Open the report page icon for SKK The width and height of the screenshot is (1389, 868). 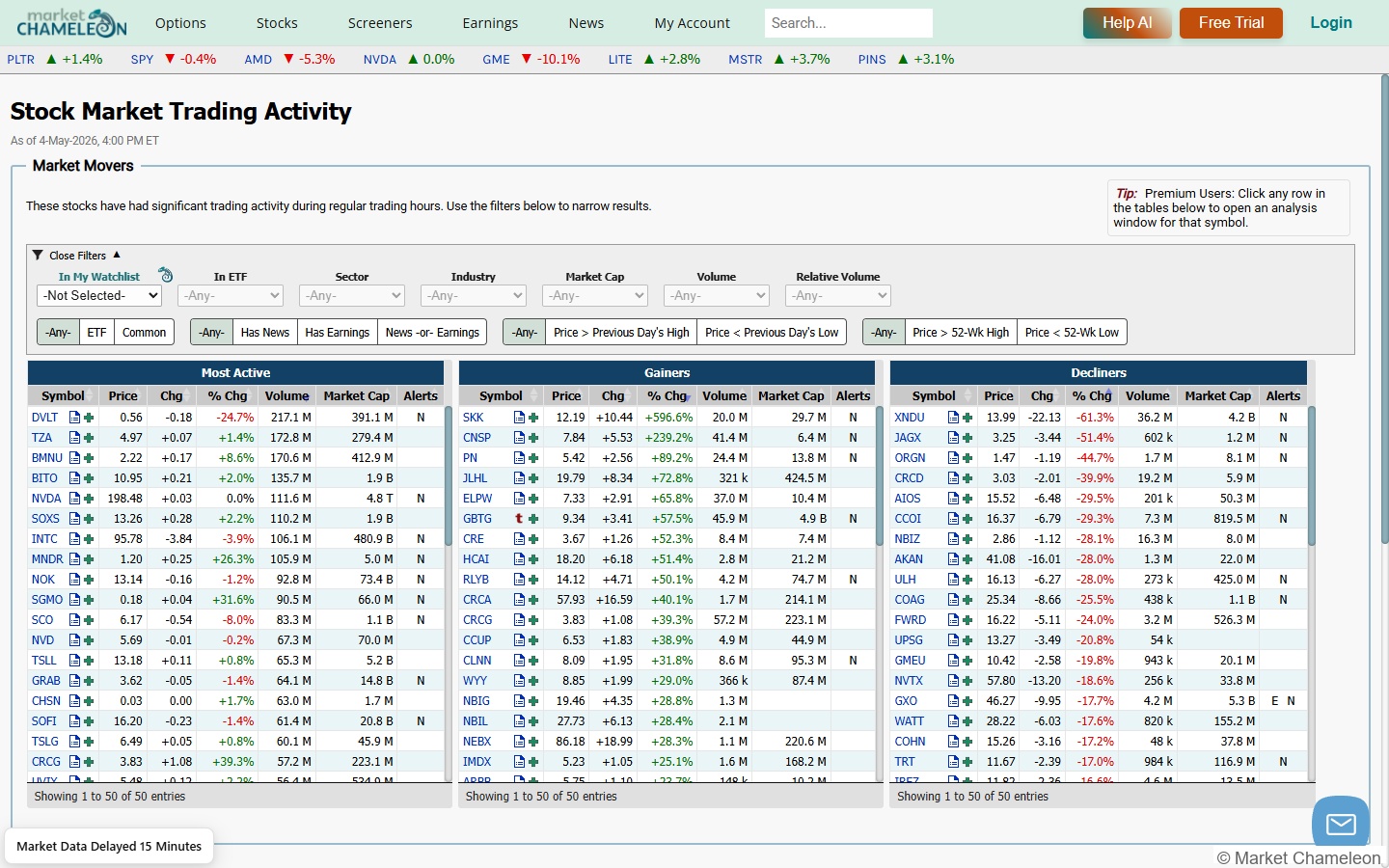[x=519, y=418]
